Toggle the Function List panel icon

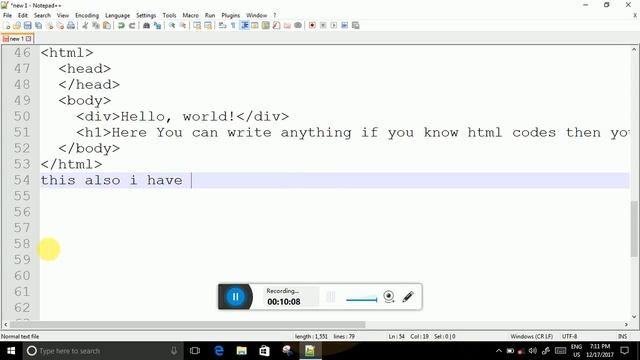[276, 25]
